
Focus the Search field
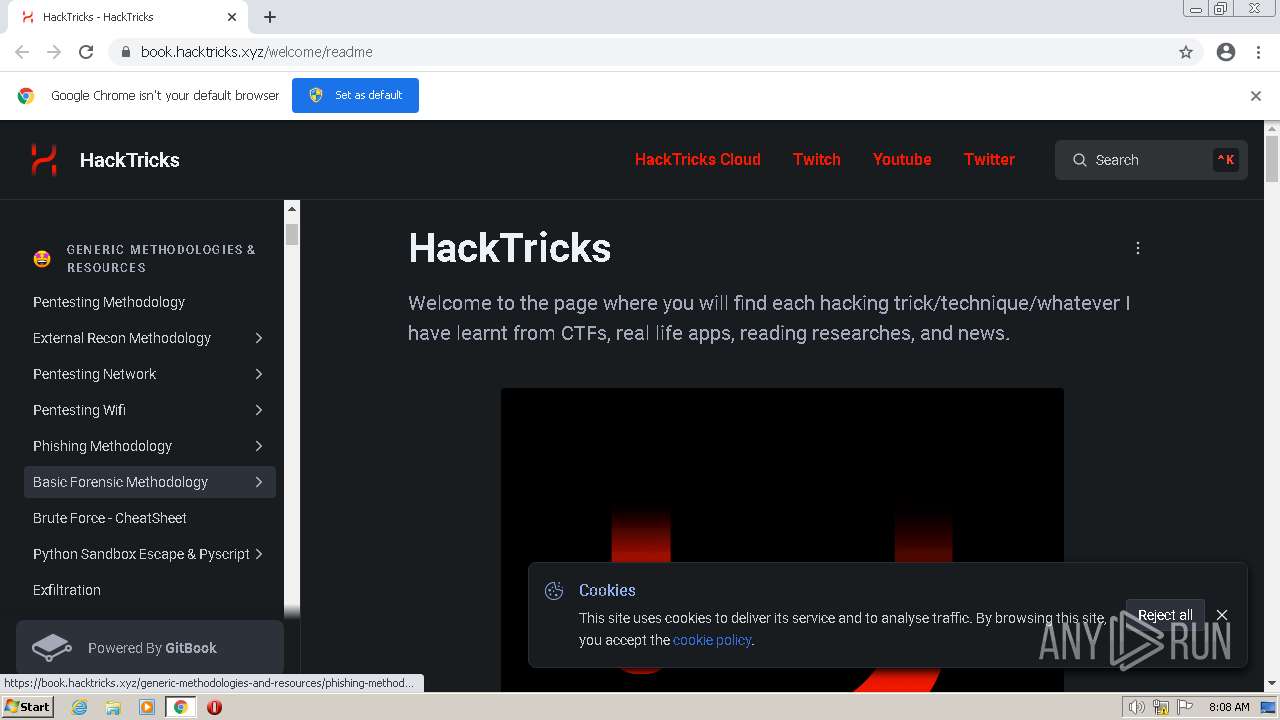pos(1151,160)
